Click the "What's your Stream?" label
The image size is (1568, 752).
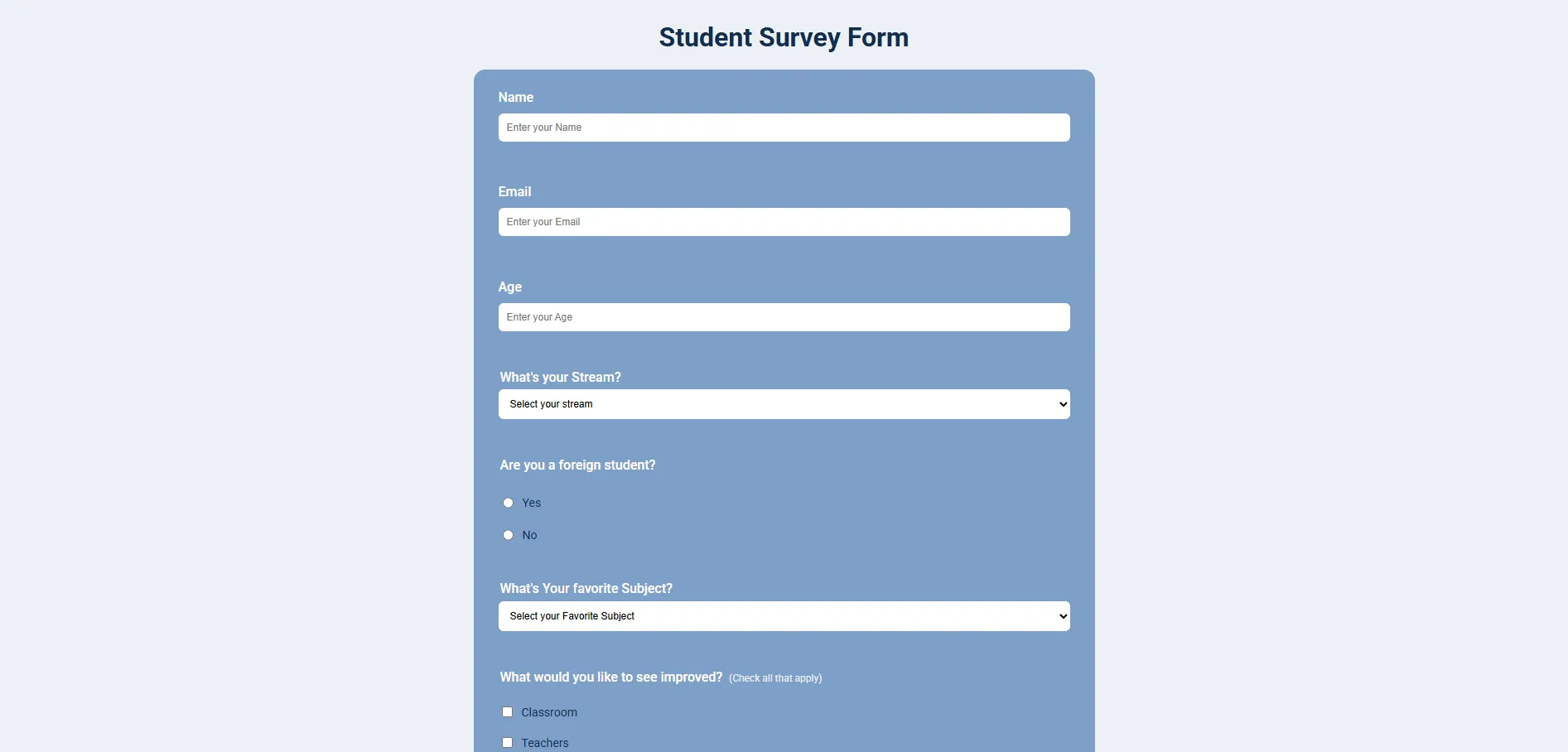560,378
